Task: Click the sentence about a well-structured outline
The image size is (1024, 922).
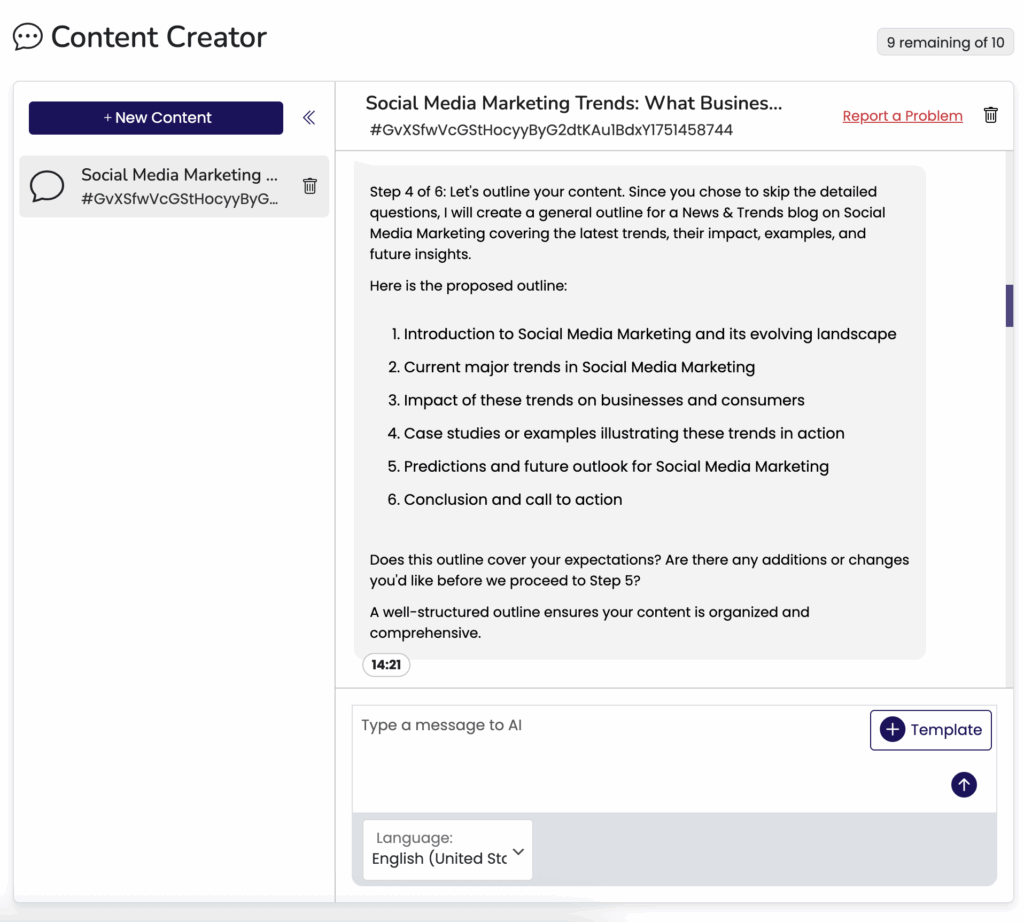Action: (x=589, y=622)
